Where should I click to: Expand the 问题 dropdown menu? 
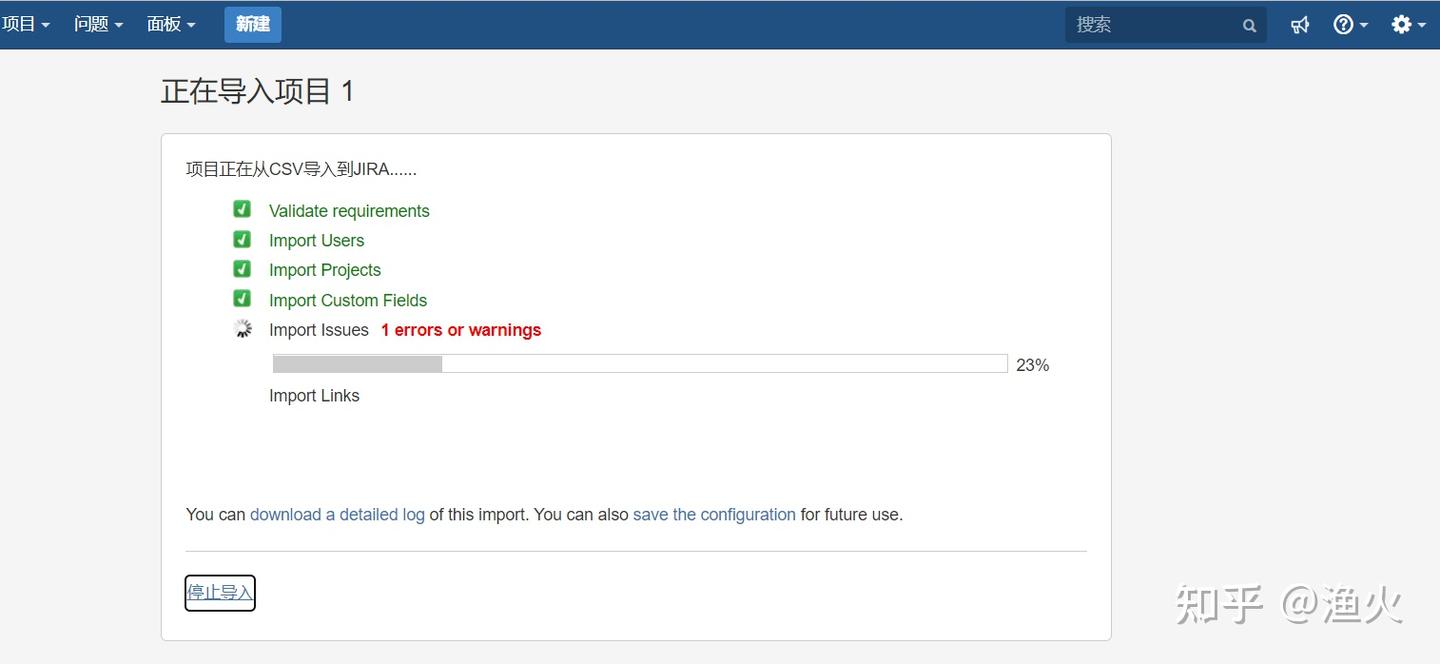point(98,24)
